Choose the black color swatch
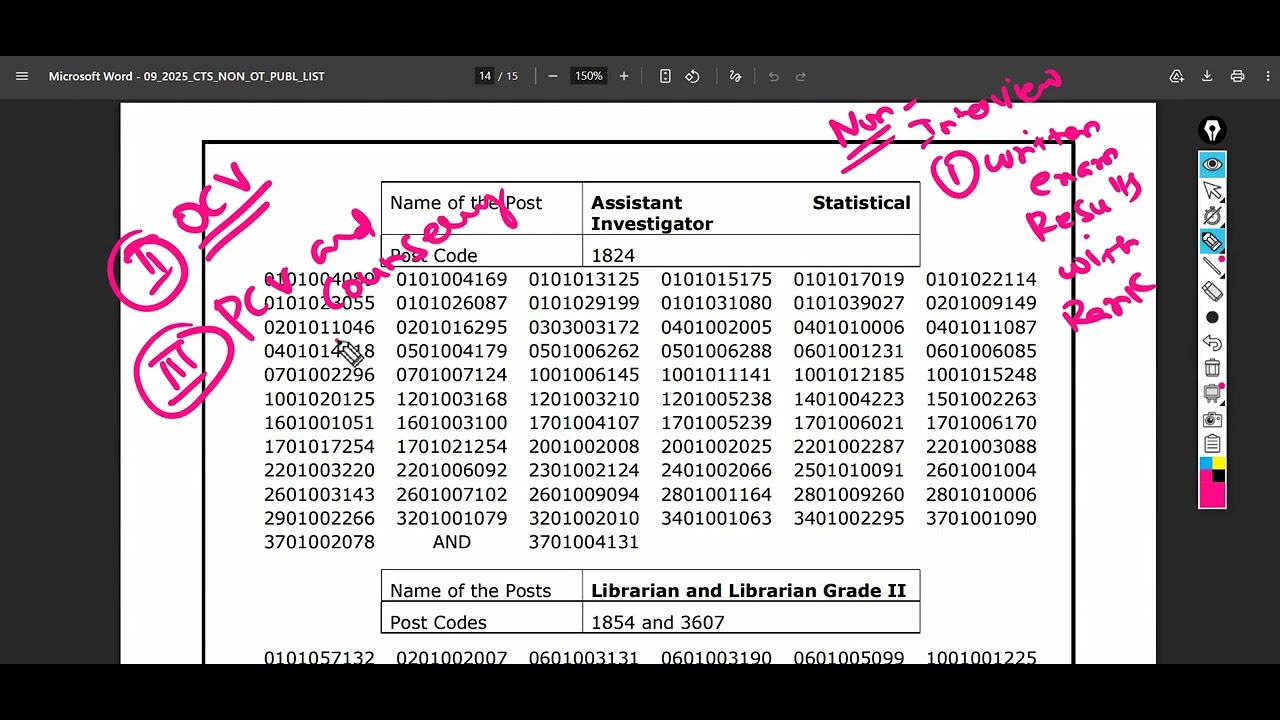Image resolution: width=1280 pixels, height=720 pixels. point(1219,476)
